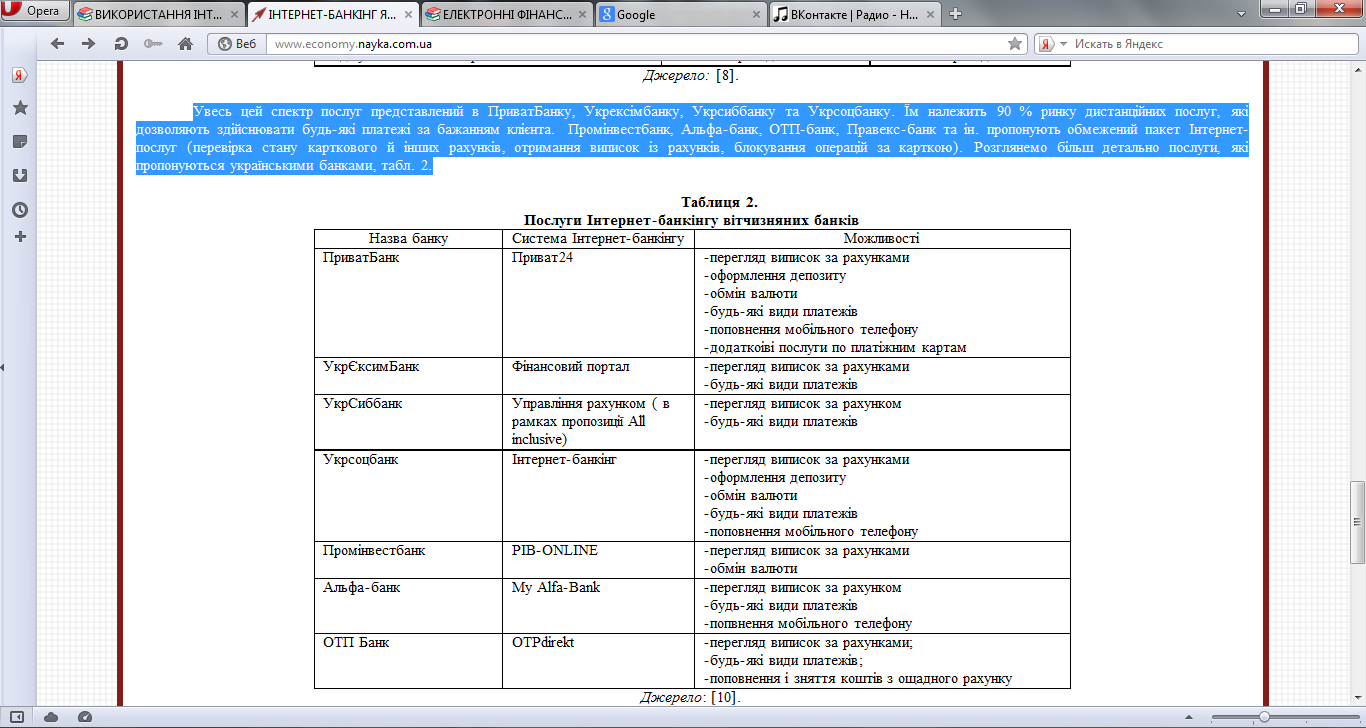Click the vertical scrollbar down arrow
This screenshot has height=728, width=1366.
tap(1357, 698)
